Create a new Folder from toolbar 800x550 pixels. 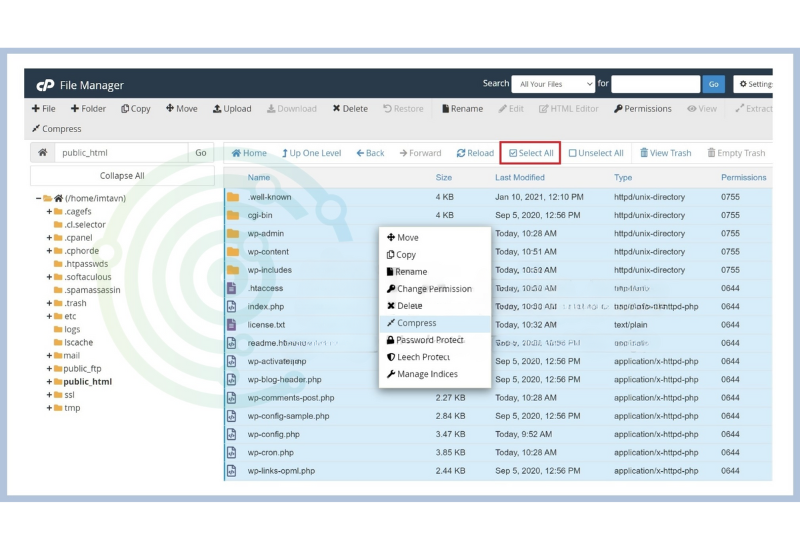88,109
